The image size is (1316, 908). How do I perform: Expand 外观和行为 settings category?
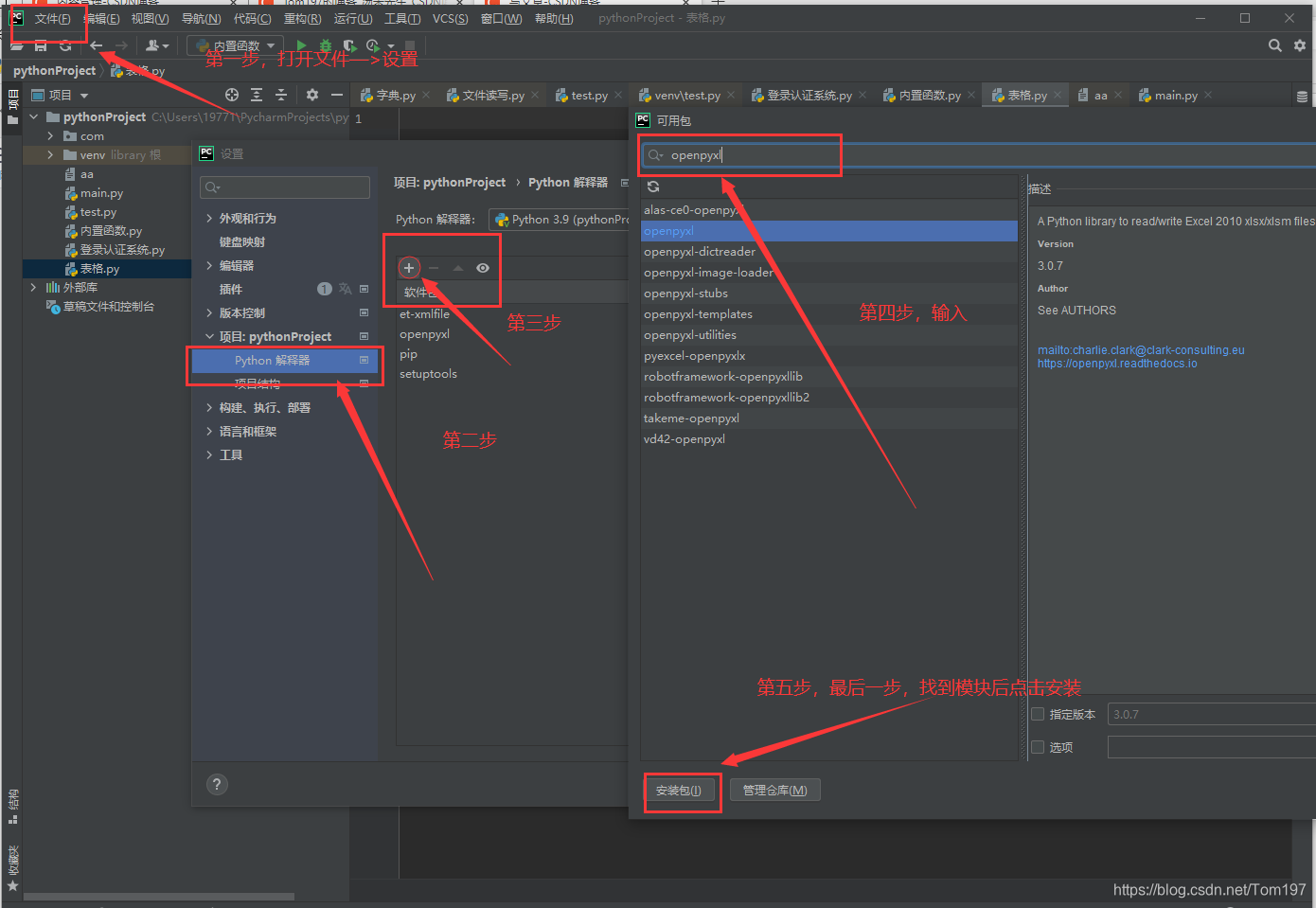coord(209,218)
